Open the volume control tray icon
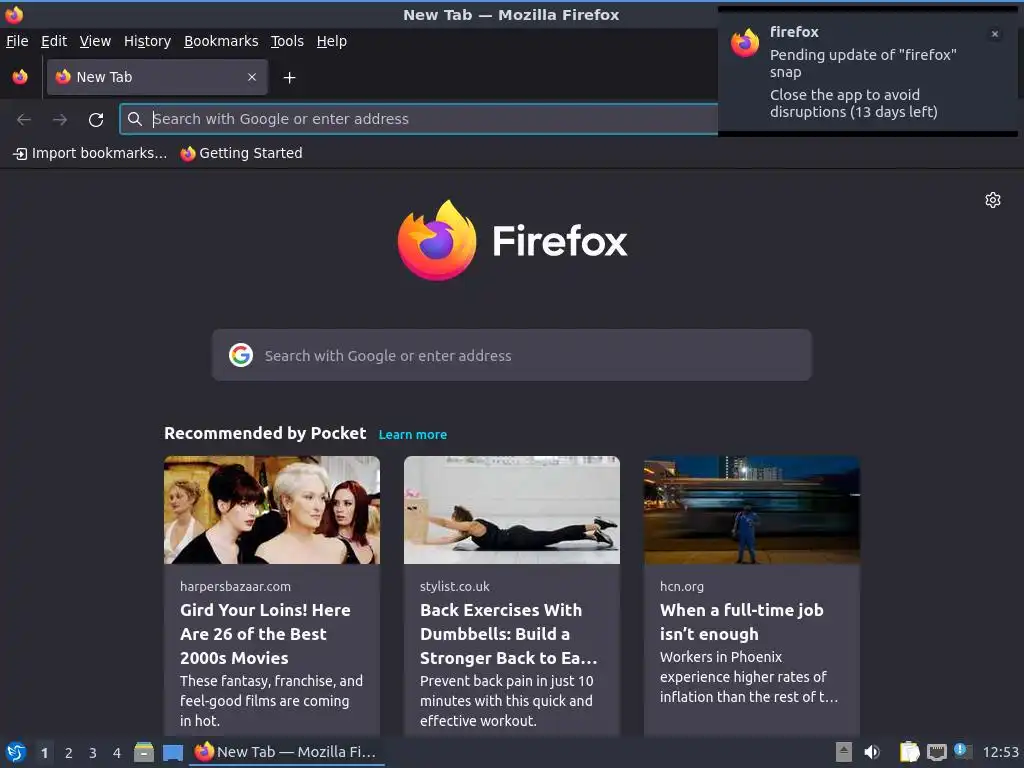The height and width of the screenshot is (768, 1024). point(872,752)
